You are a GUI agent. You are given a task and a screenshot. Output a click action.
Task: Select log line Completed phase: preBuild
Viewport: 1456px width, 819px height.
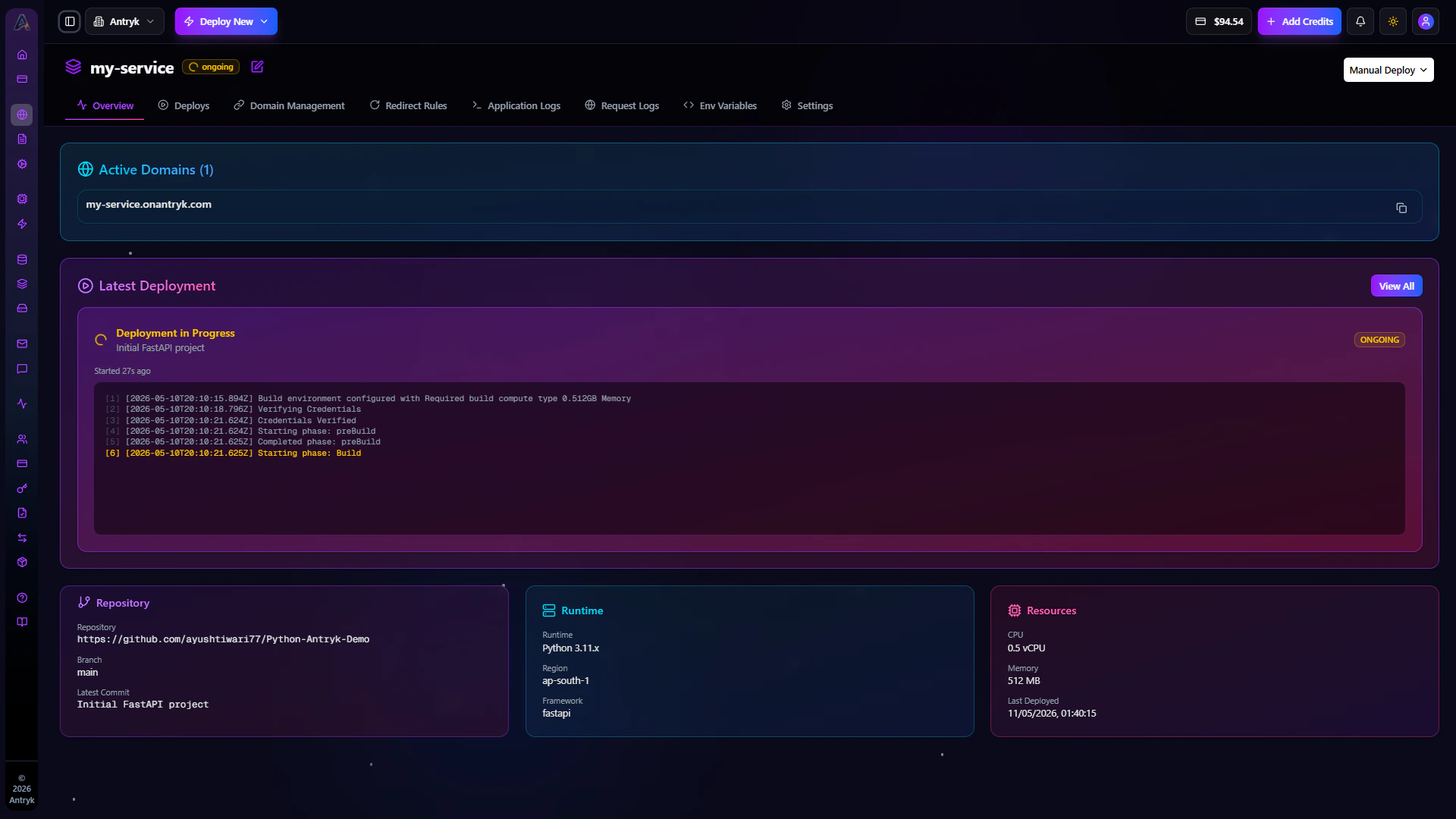click(243, 441)
